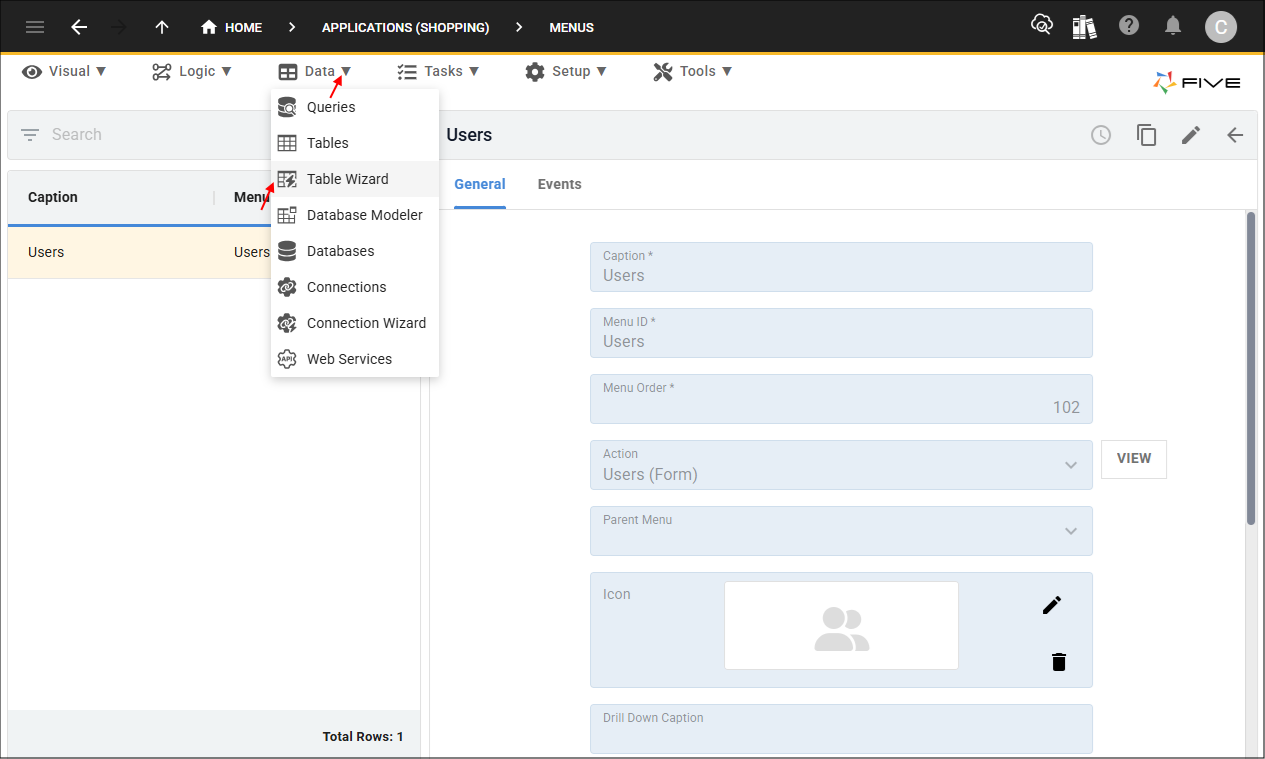The width and height of the screenshot is (1265, 759).
Task: Click the pencil edit icon in Users header
Action: (1190, 135)
